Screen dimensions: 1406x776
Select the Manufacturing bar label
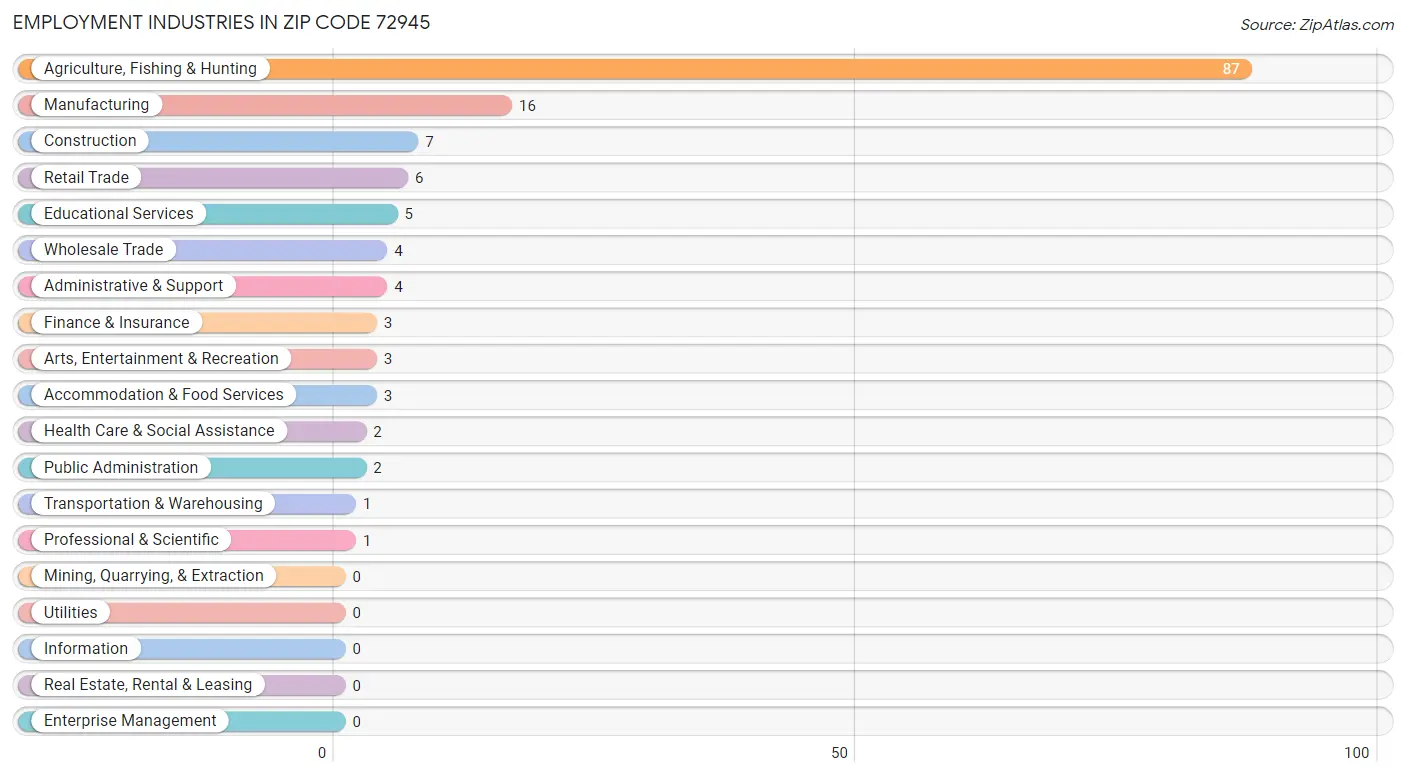96,105
